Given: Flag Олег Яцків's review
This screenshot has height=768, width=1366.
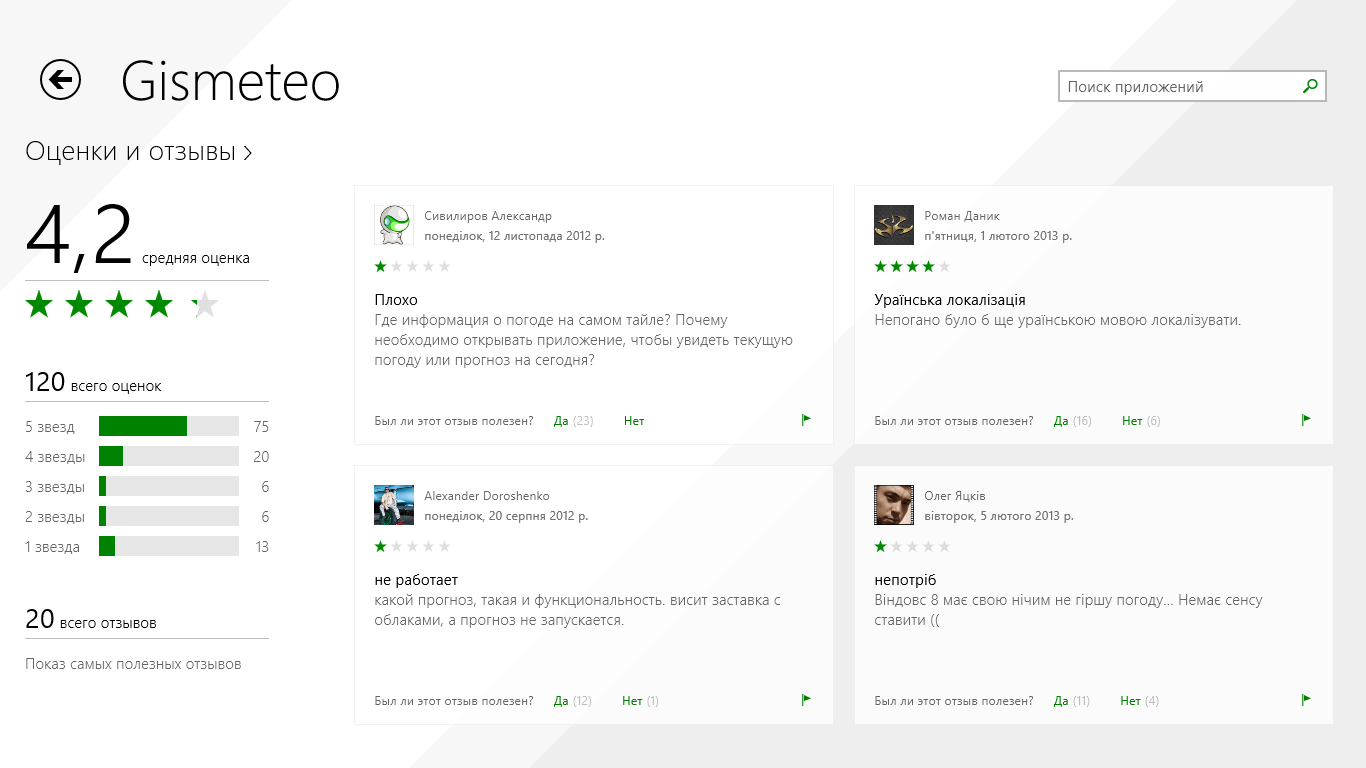Looking at the screenshot, I should point(1306,700).
